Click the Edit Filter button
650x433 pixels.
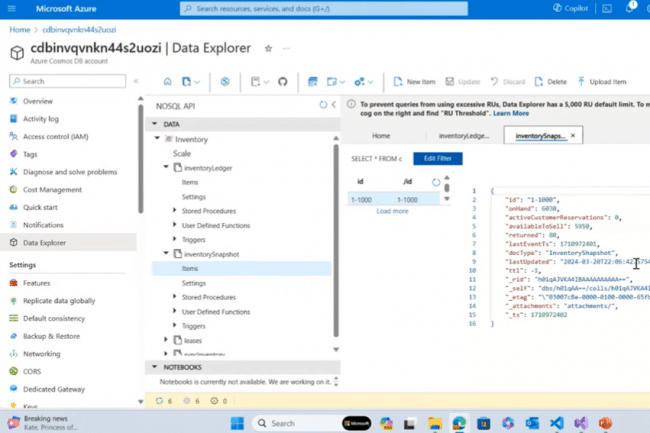(438, 159)
